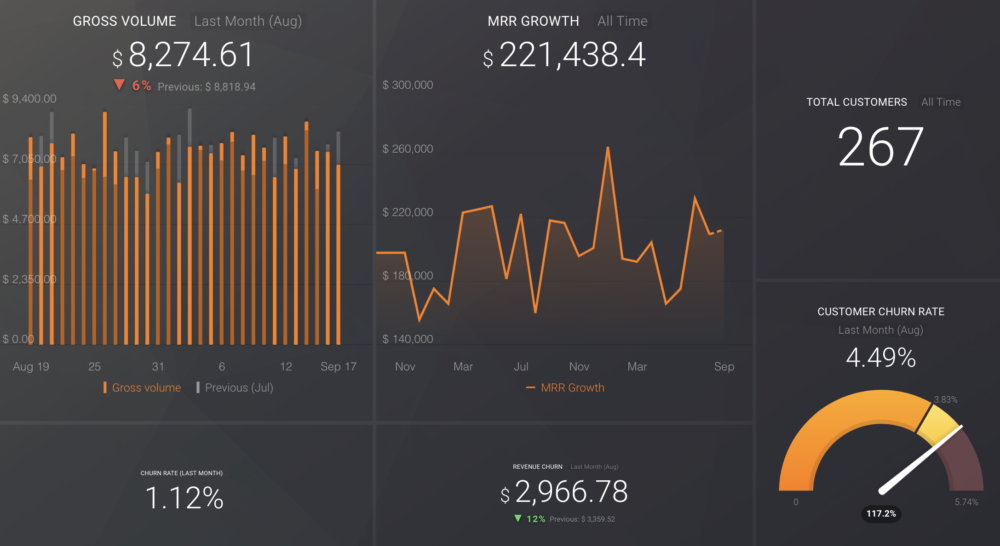The image size is (1000, 546).
Task: Click the gauge needle on churn rate gauge
Action: [x=922, y=459]
